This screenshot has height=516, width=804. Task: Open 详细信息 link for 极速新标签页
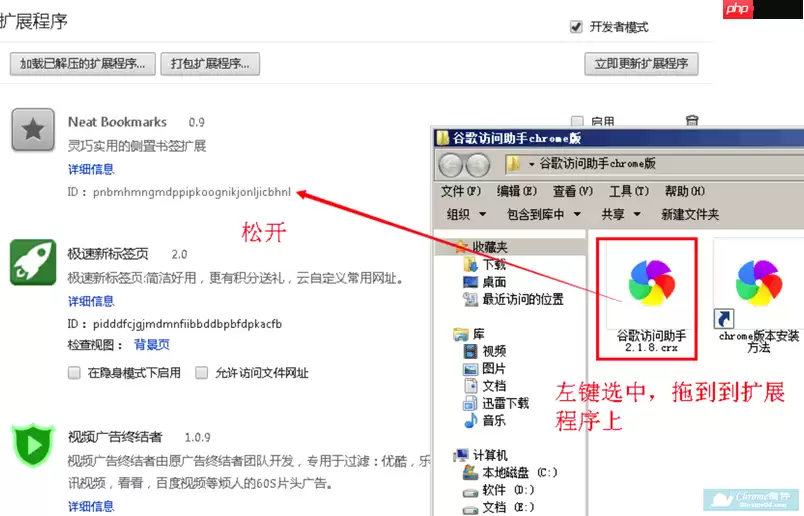[x=91, y=302]
